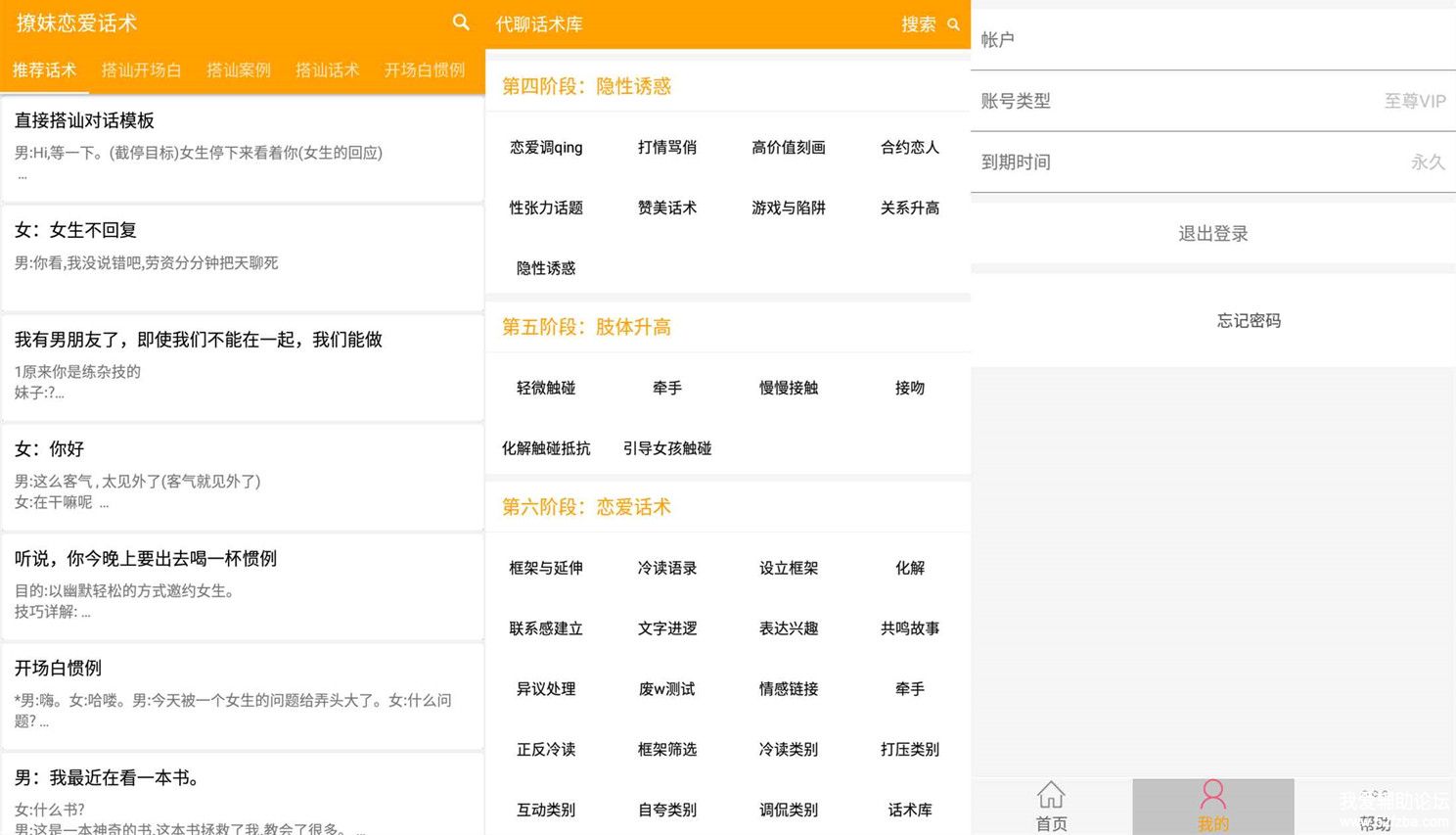Tap the magnifier icon beside 搜索
This screenshot has width=1456, height=835.
pos(953,24)
